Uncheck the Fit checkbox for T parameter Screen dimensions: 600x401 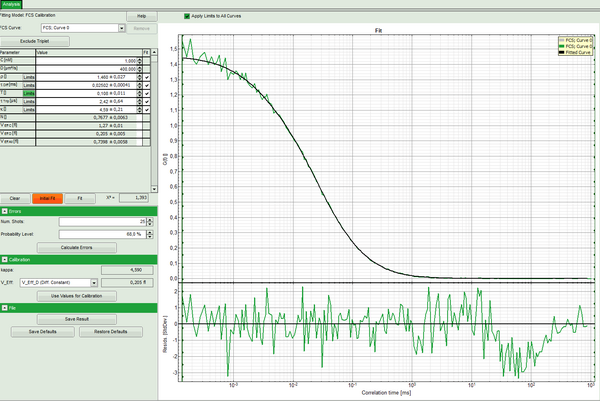(x=147, y=92)
